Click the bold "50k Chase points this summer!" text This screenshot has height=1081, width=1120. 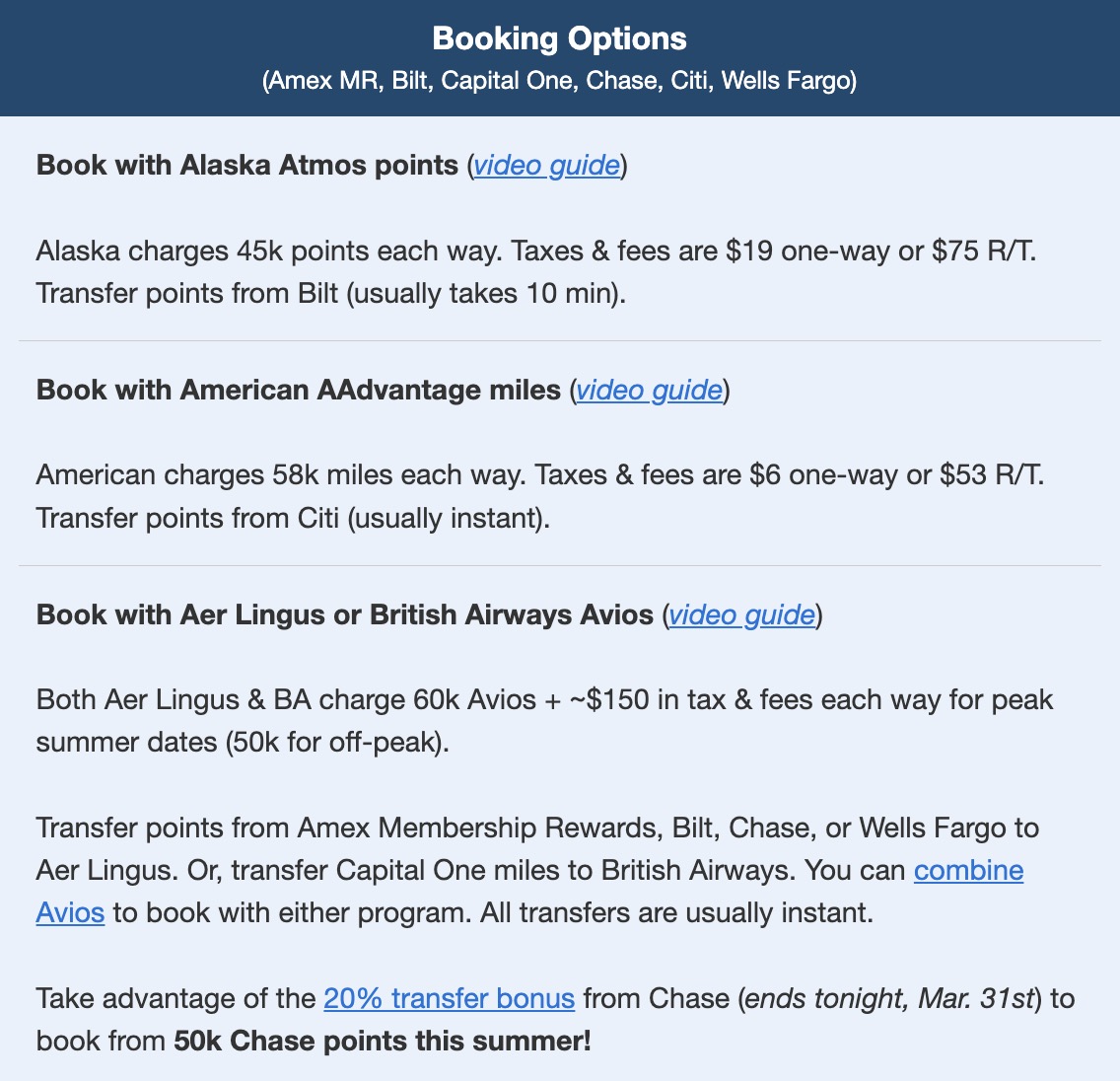pyautogui.click(x=383, y=1041)
